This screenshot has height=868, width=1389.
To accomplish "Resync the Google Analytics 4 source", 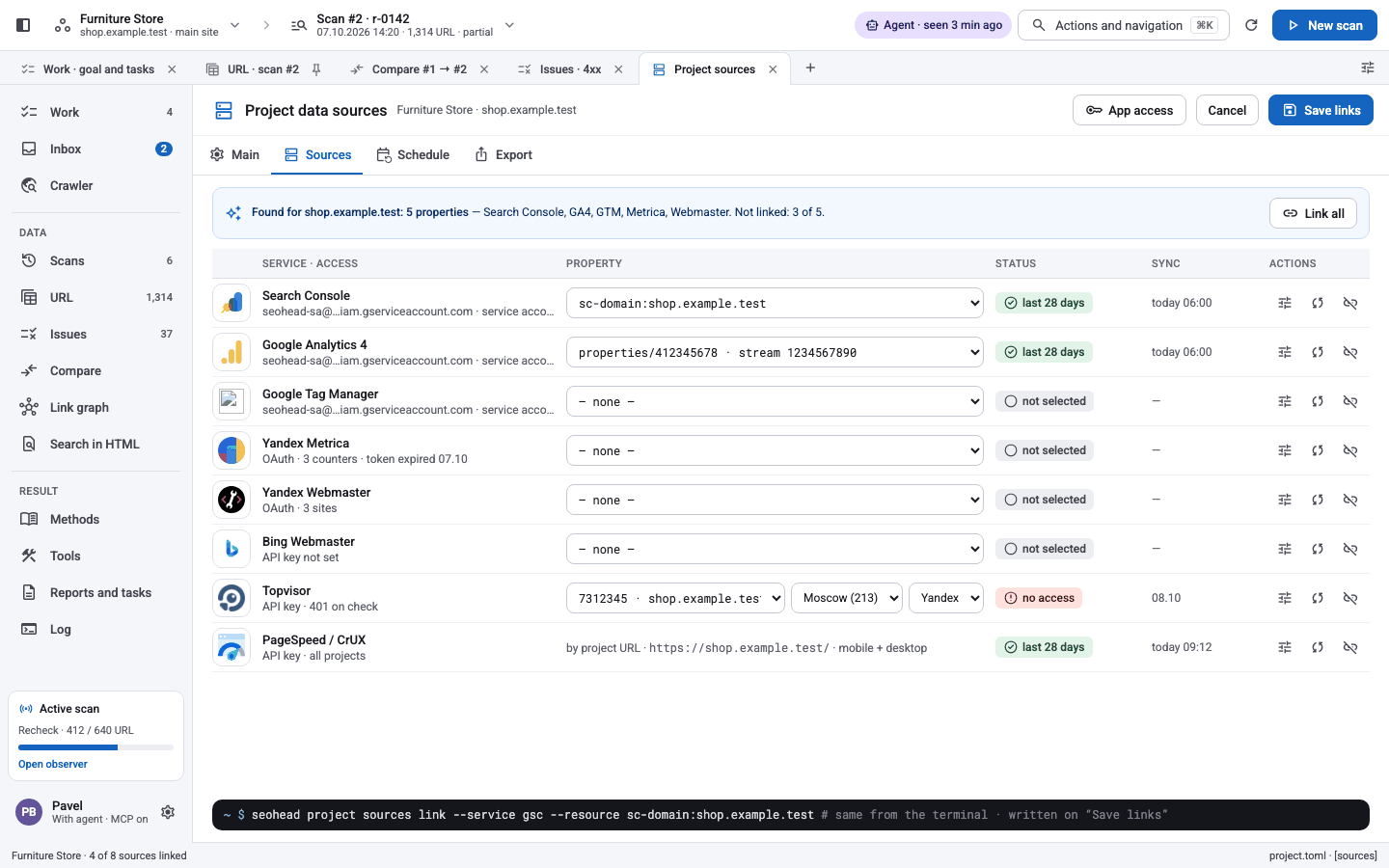I will [1318, 352].
